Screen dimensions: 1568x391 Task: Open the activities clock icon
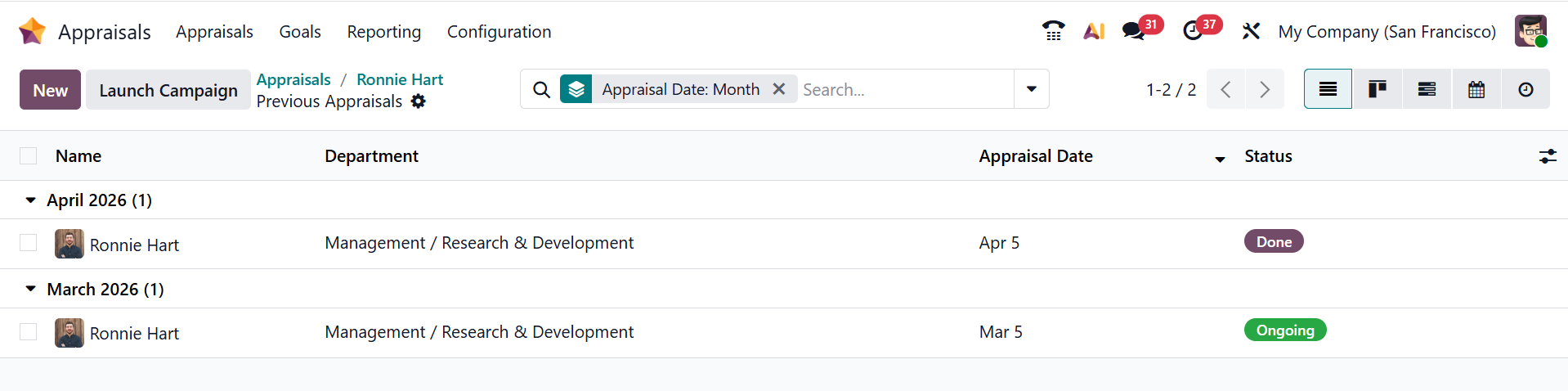1193,31
